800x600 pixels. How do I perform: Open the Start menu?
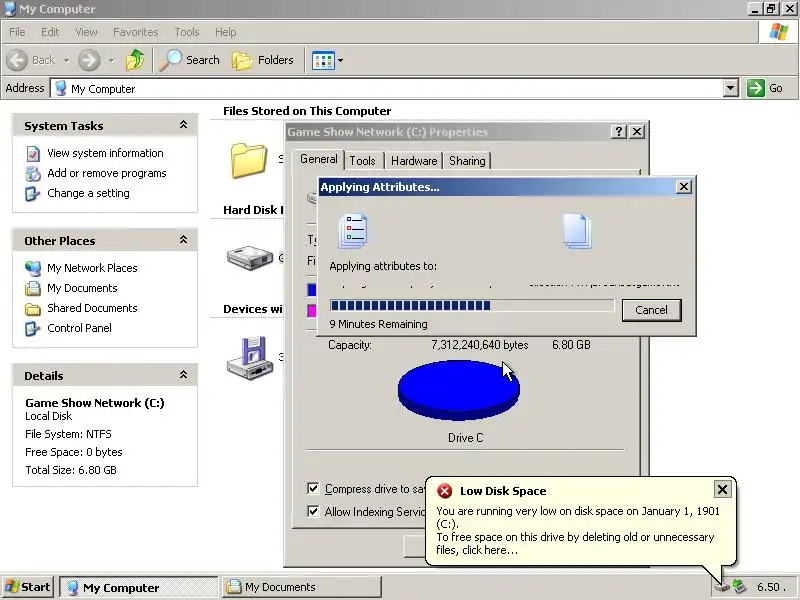28,587
